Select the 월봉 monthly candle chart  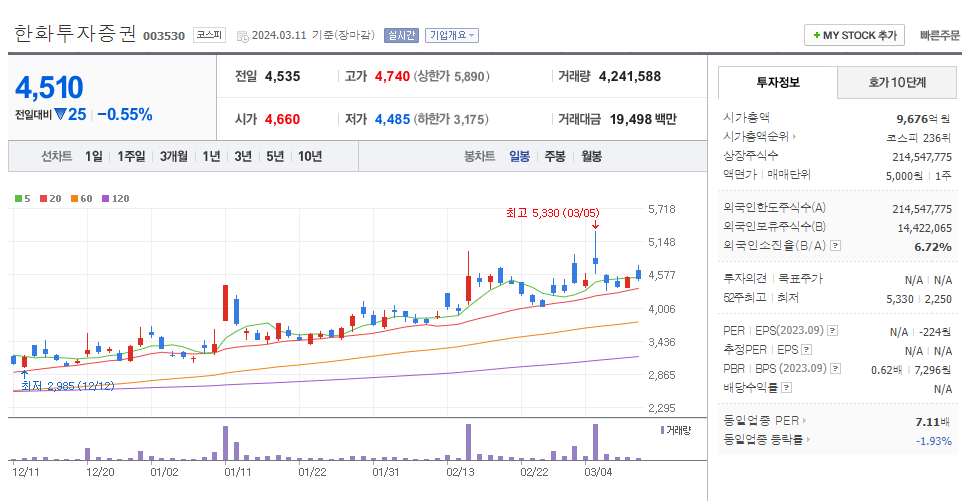pyautogui.click(x=591, y=156)
